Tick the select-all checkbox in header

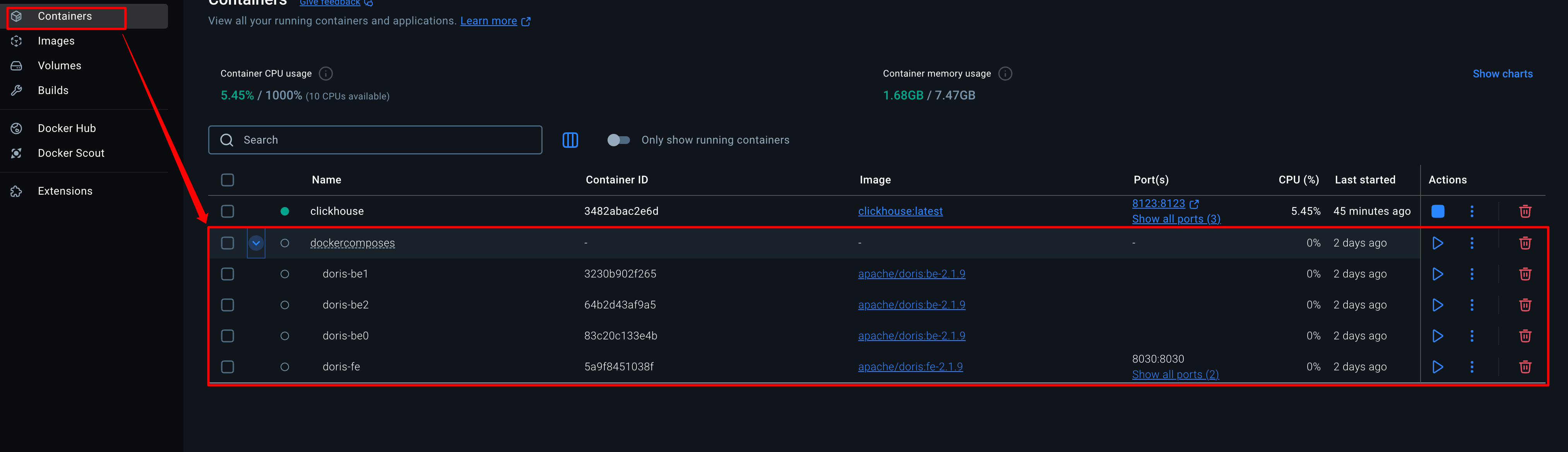[x=228, y=180]
